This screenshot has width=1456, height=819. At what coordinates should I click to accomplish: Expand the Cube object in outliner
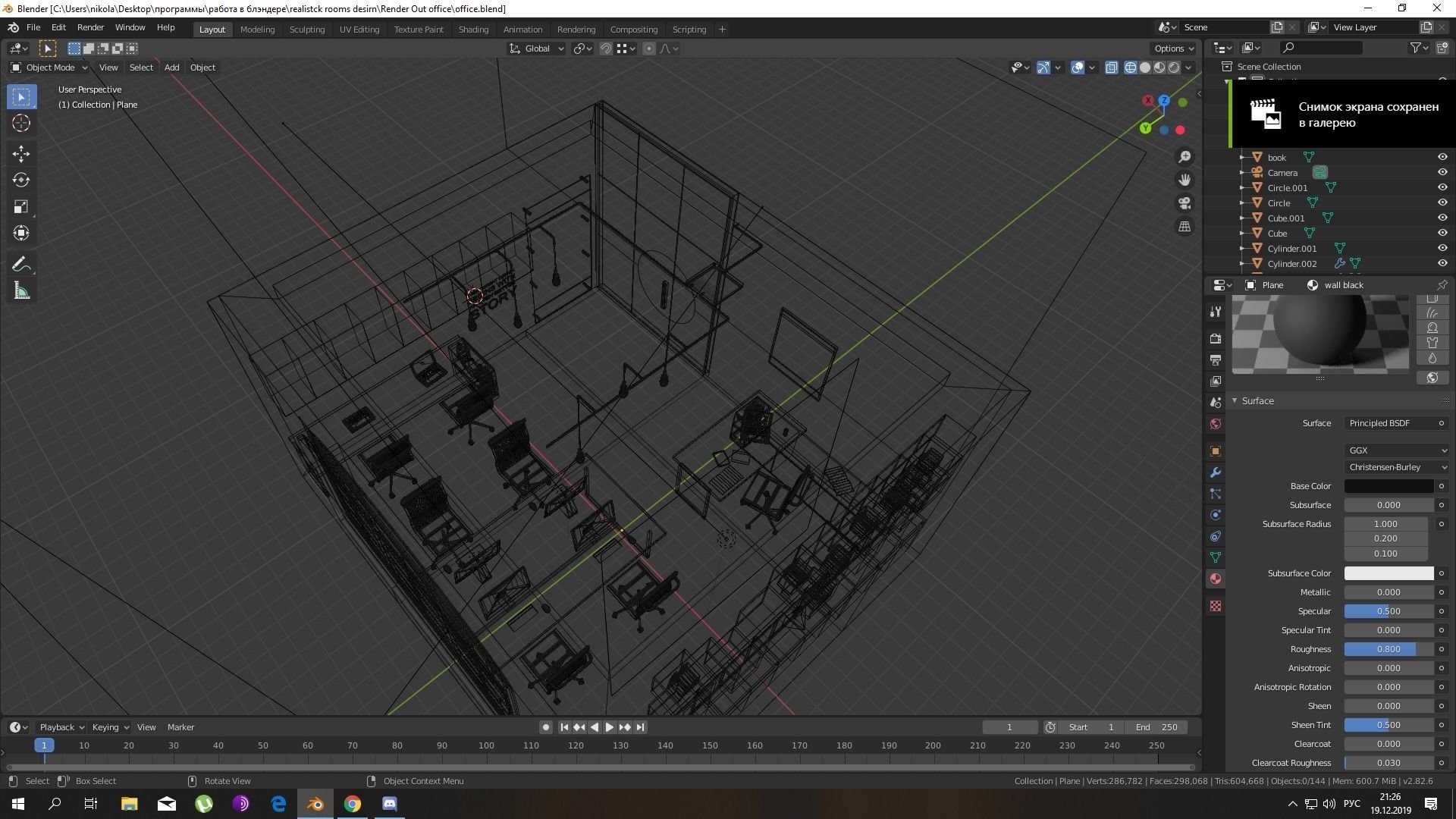tap(1242, 234)
